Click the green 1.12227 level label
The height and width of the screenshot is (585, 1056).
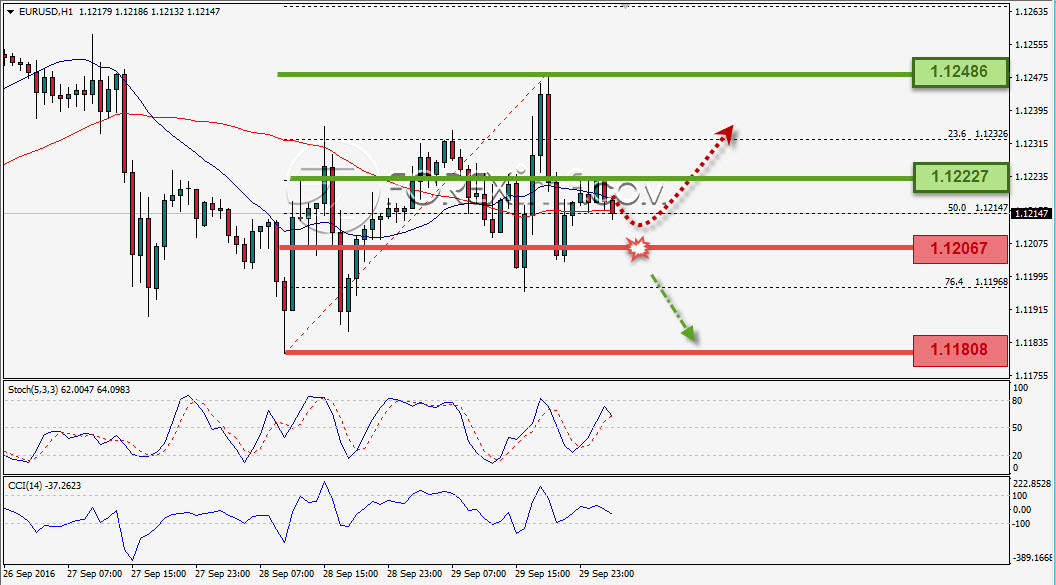(960, 177)
